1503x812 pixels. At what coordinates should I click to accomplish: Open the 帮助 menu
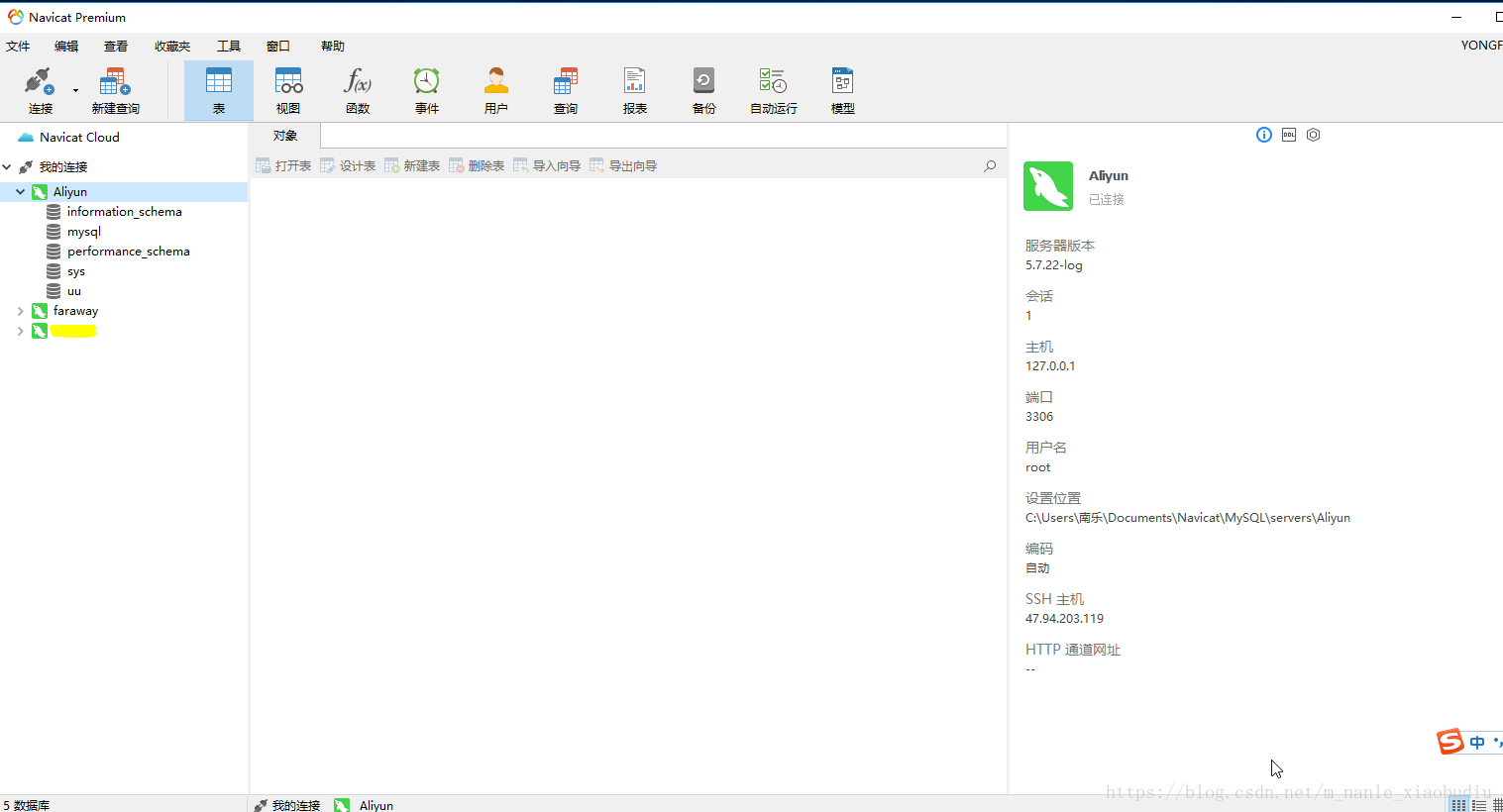[x=333, y=46]
